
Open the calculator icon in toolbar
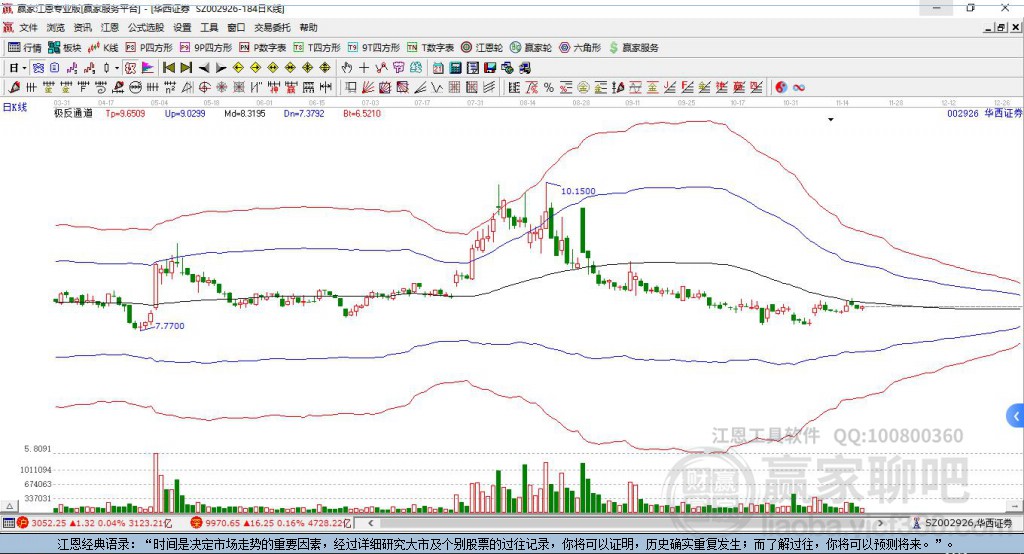tap(455, 67)
